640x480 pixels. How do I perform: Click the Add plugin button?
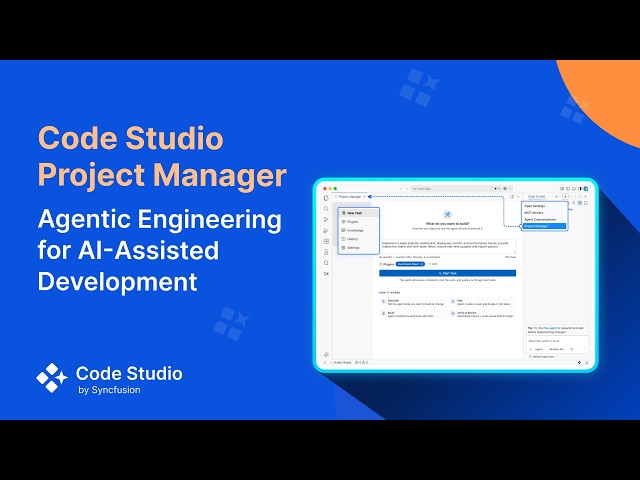(433, 264)
